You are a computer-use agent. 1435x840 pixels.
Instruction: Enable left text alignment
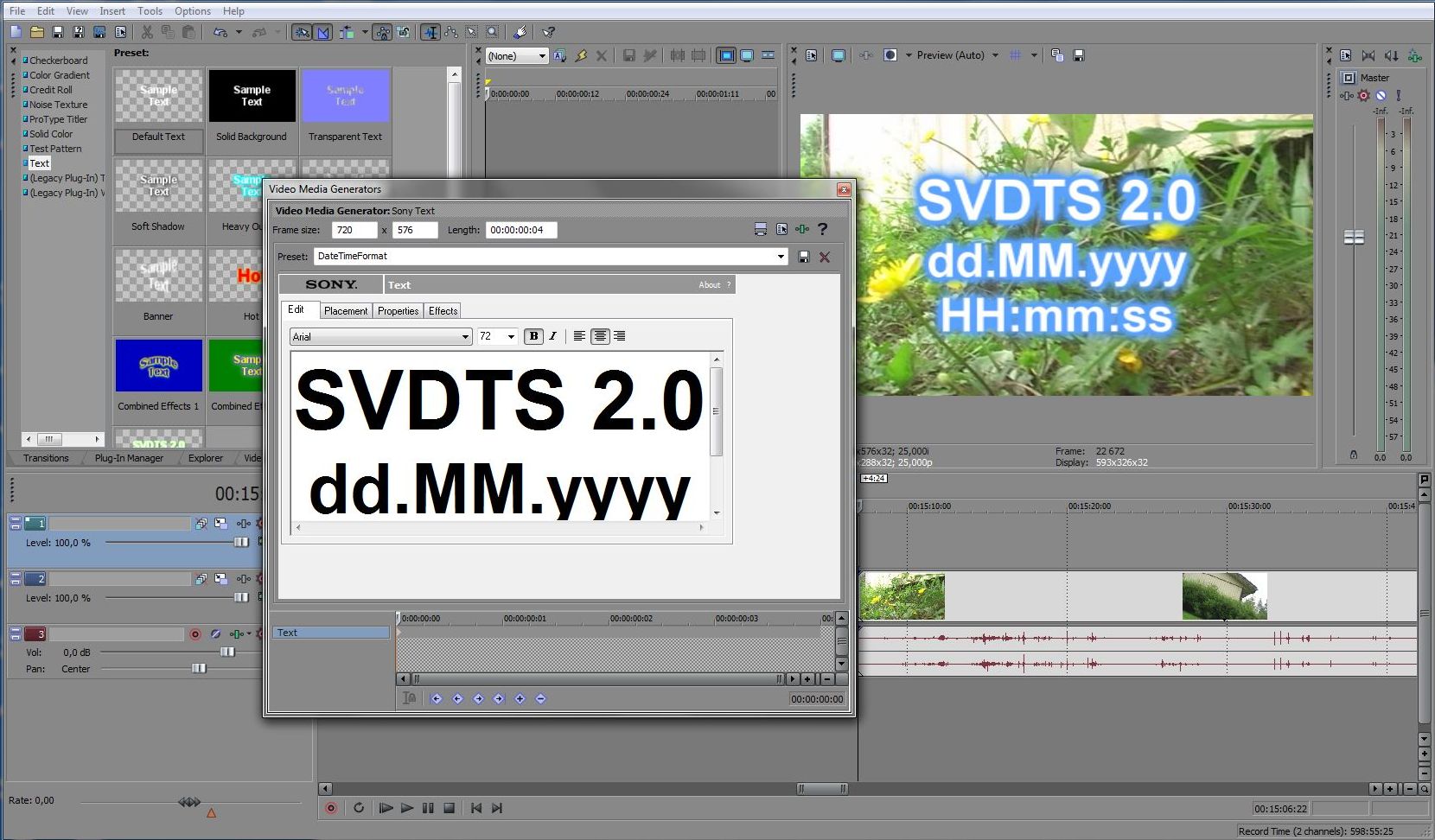pyautogui.click(x=579, y=336)
